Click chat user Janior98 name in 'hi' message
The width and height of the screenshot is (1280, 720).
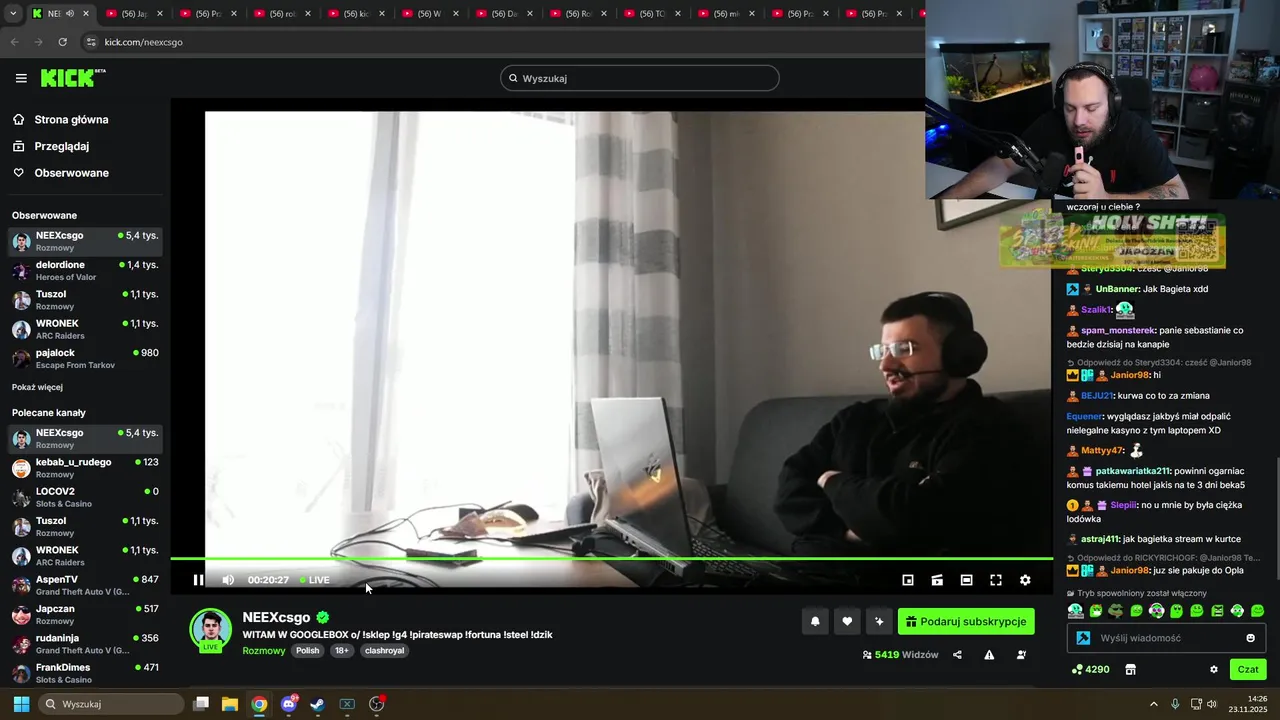[1132, 375]
